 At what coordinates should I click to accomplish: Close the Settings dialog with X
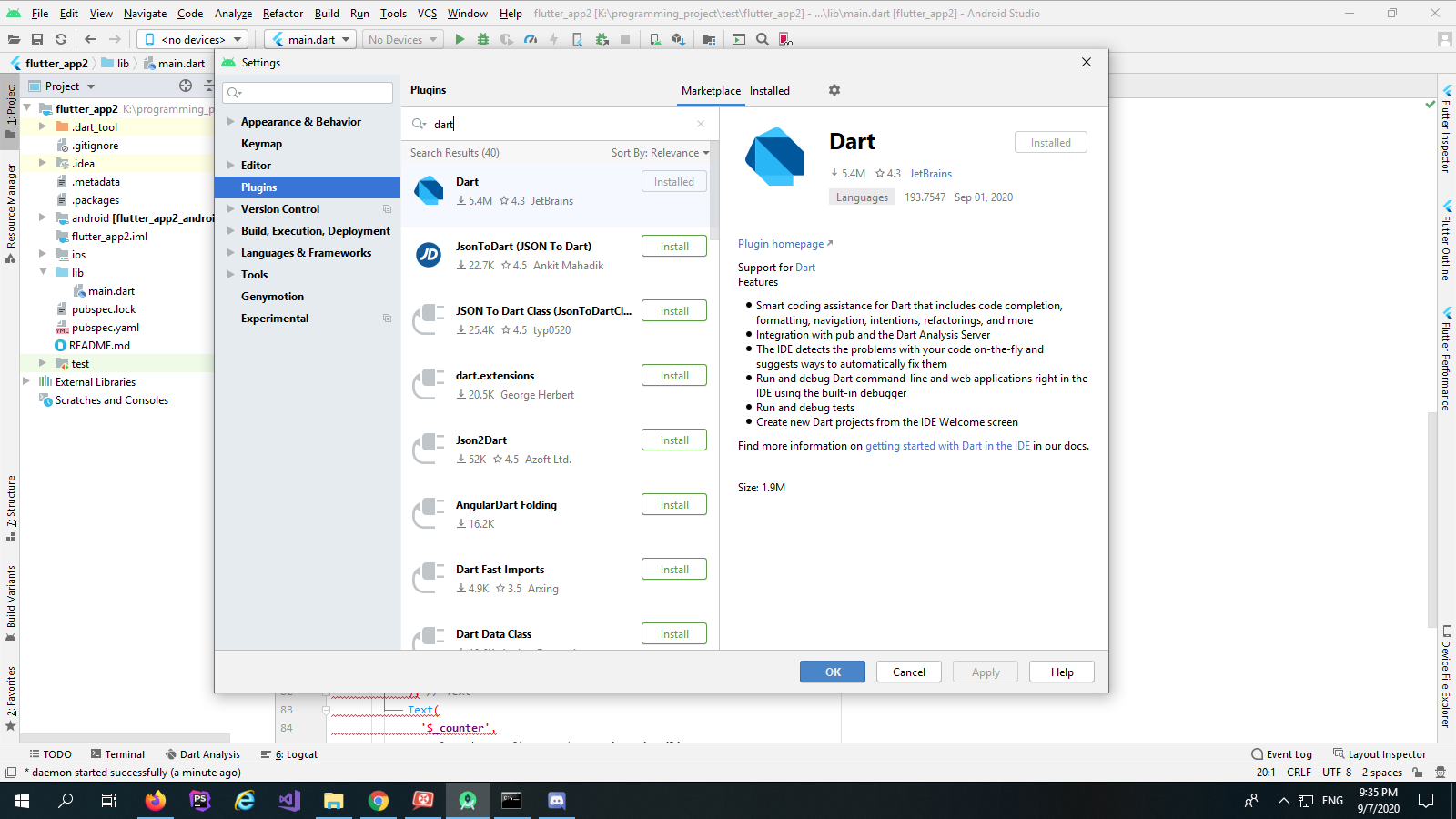click(1087, 62)
